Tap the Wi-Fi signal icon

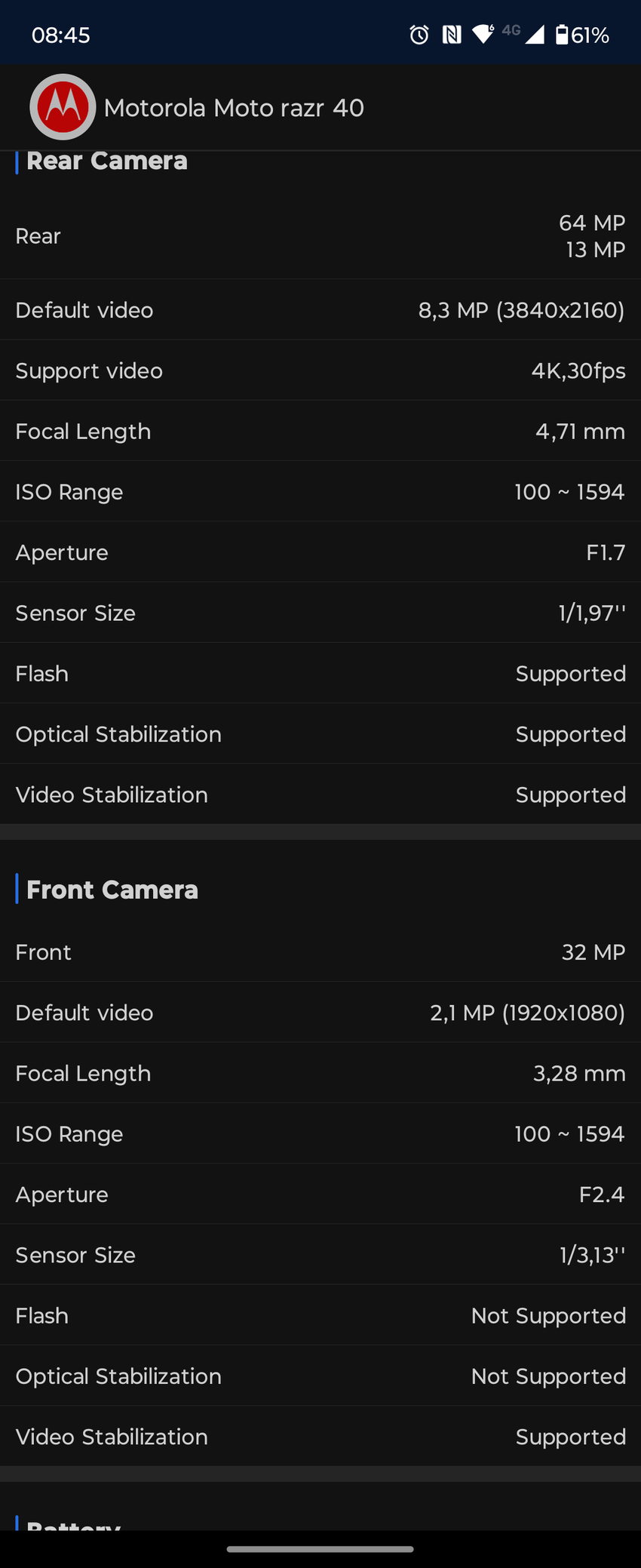(483, 34)
